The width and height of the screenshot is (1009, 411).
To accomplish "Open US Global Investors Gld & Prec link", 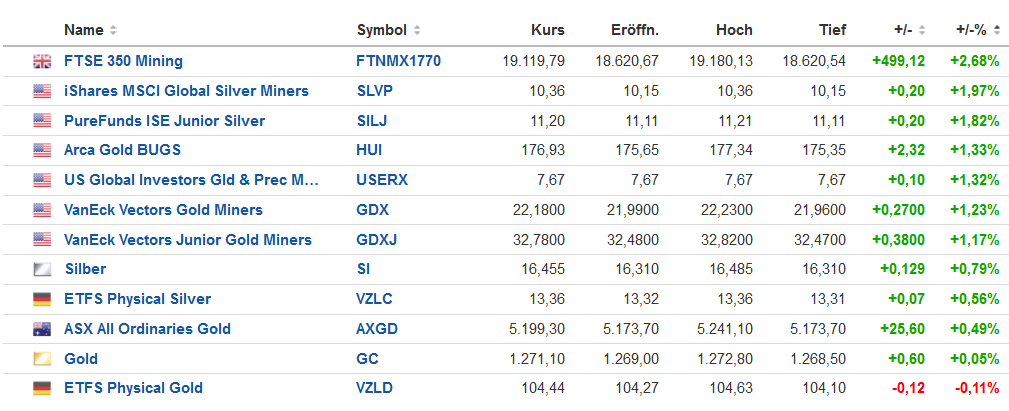I will tap(191, 180).
